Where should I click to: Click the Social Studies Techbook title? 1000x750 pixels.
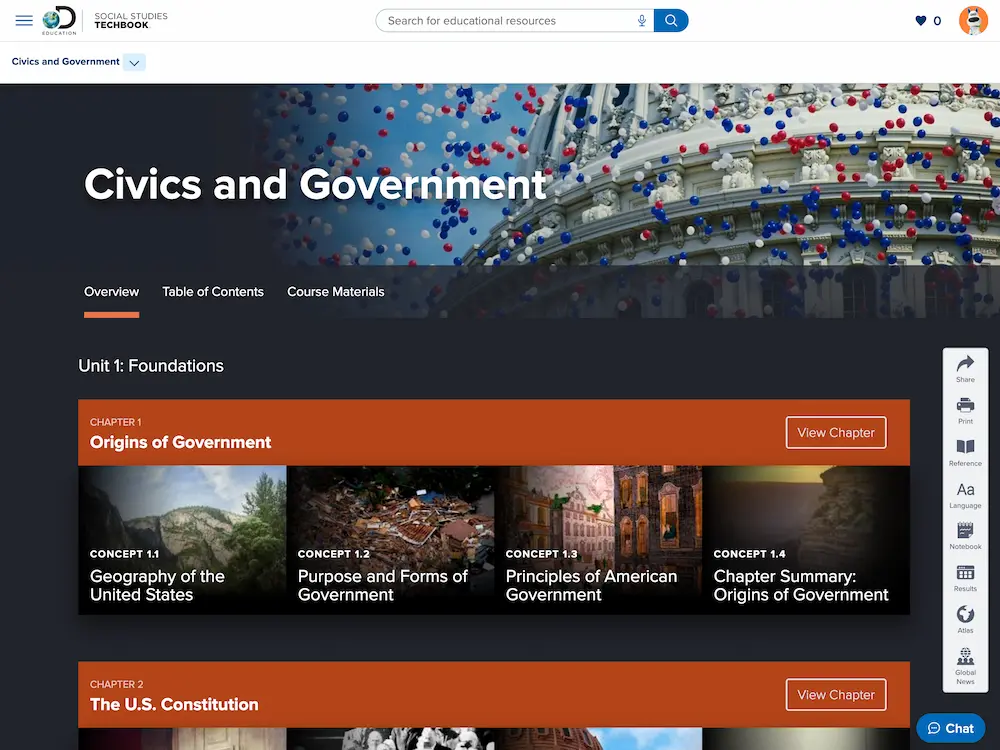click(x=131, y=20)
